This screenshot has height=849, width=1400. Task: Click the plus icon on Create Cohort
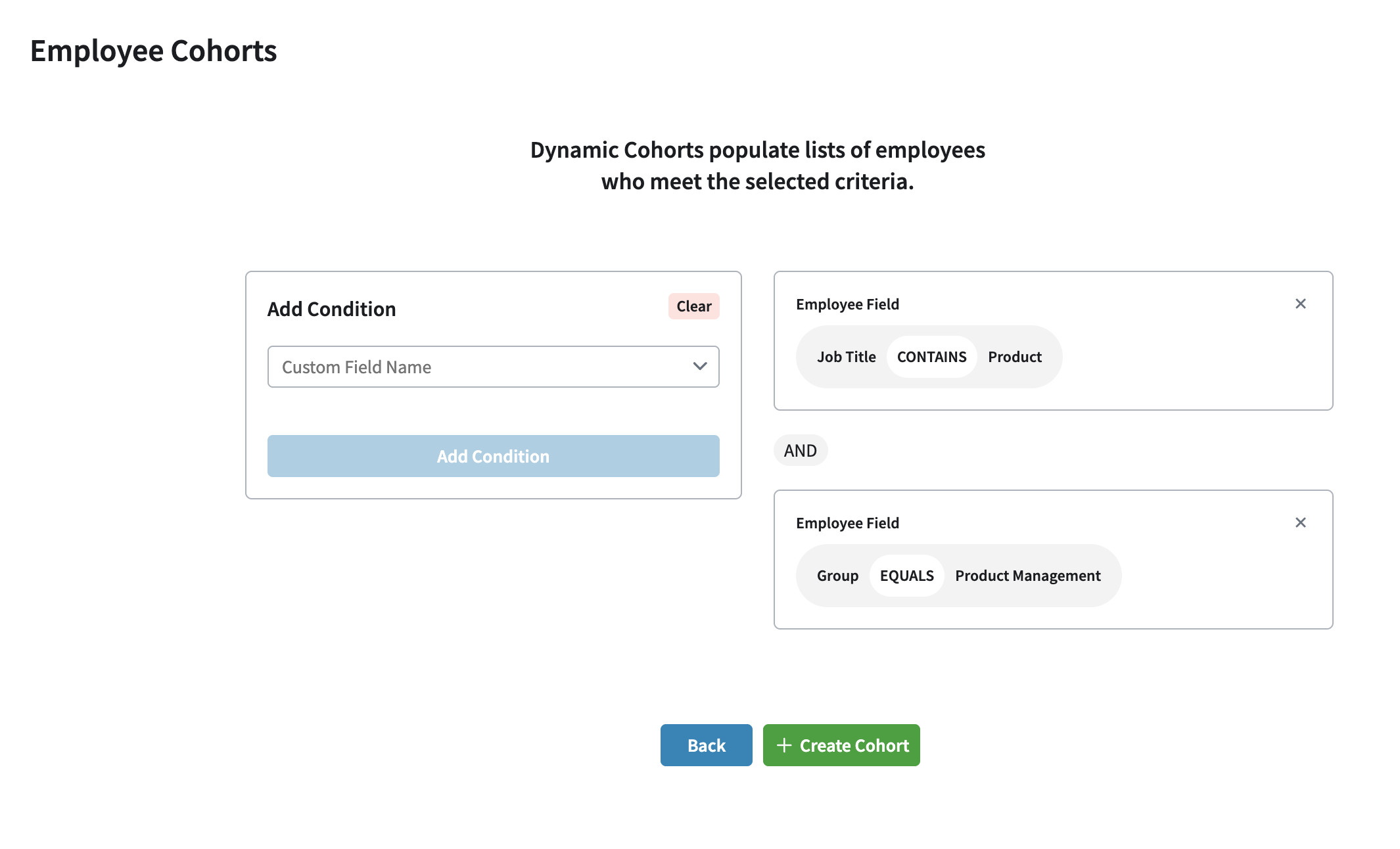point(783,745)
